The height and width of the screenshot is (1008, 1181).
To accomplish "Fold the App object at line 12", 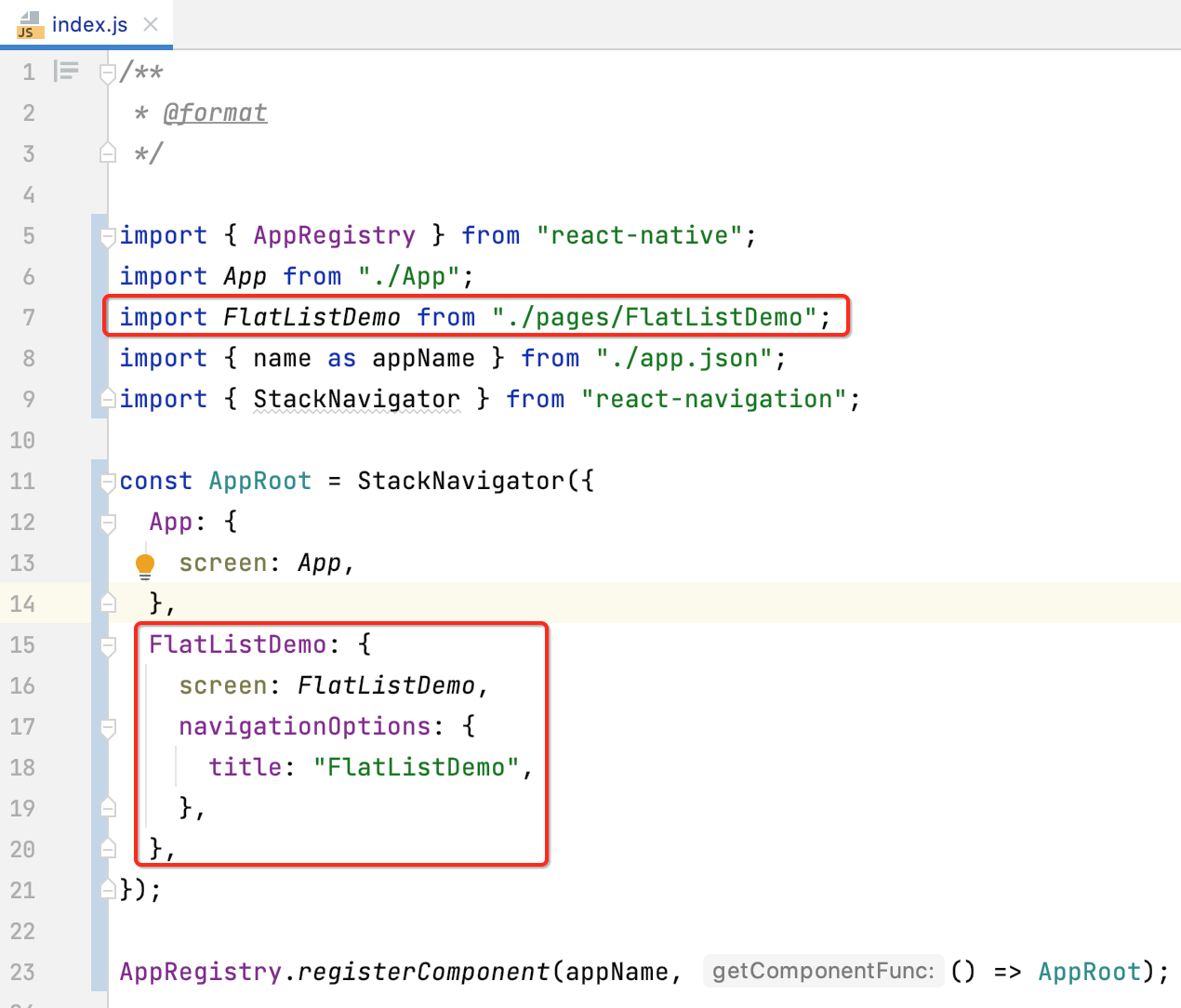I will [108, 523].
